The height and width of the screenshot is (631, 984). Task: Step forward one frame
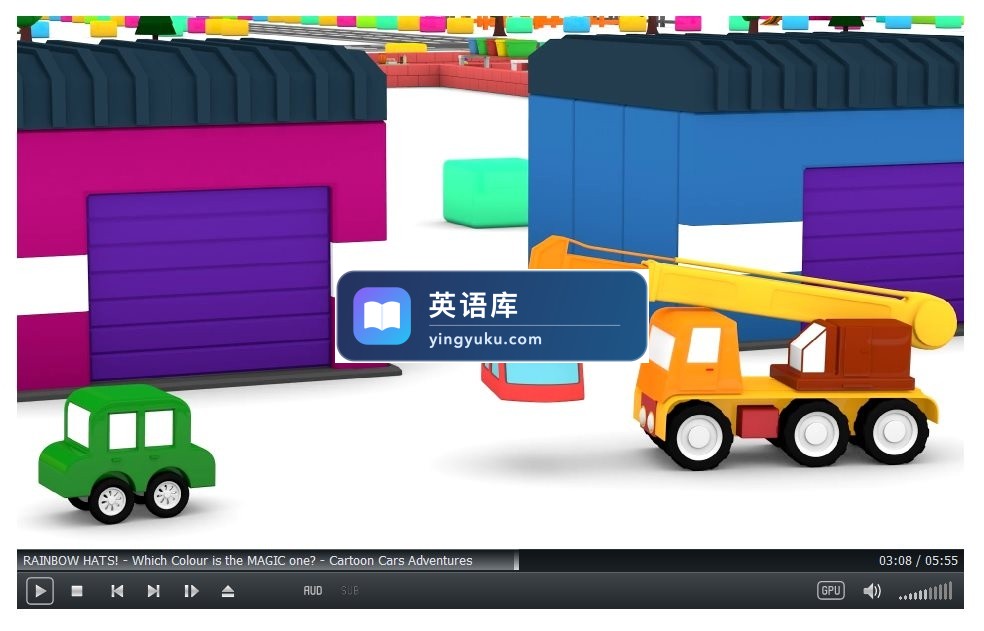pyautogui.click(x=191, y=591)
